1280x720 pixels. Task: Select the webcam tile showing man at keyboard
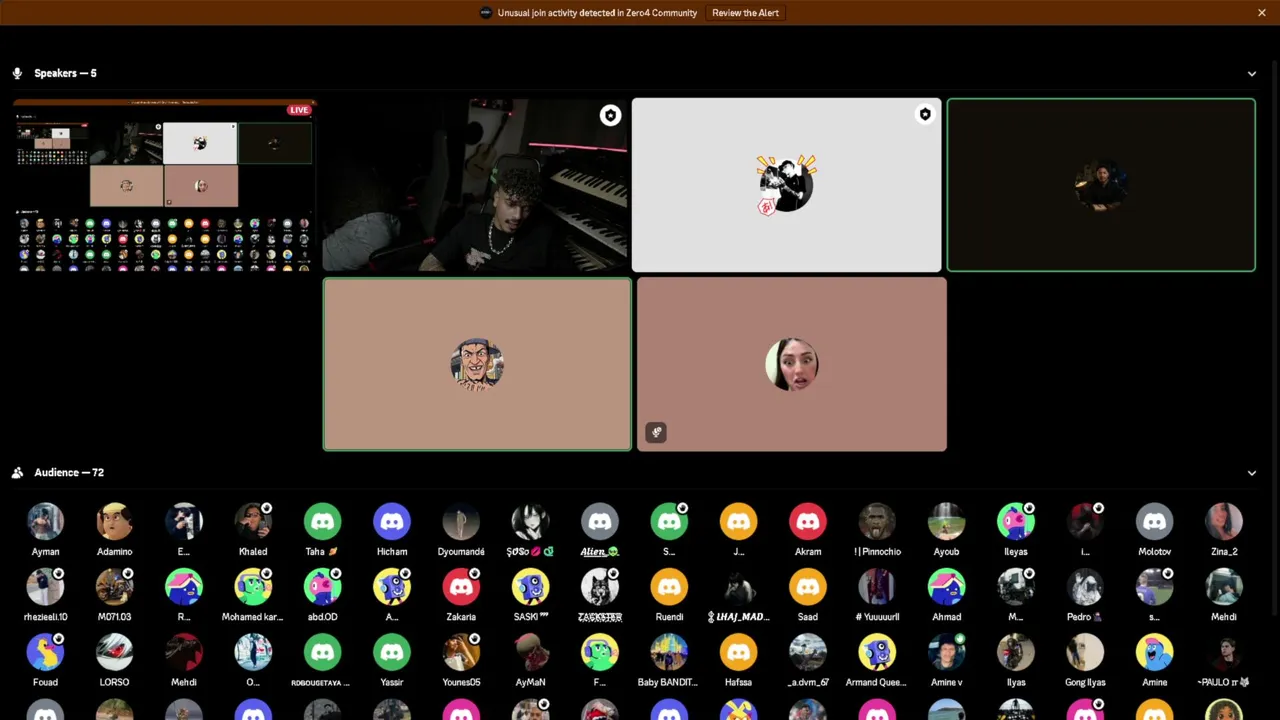476,185
